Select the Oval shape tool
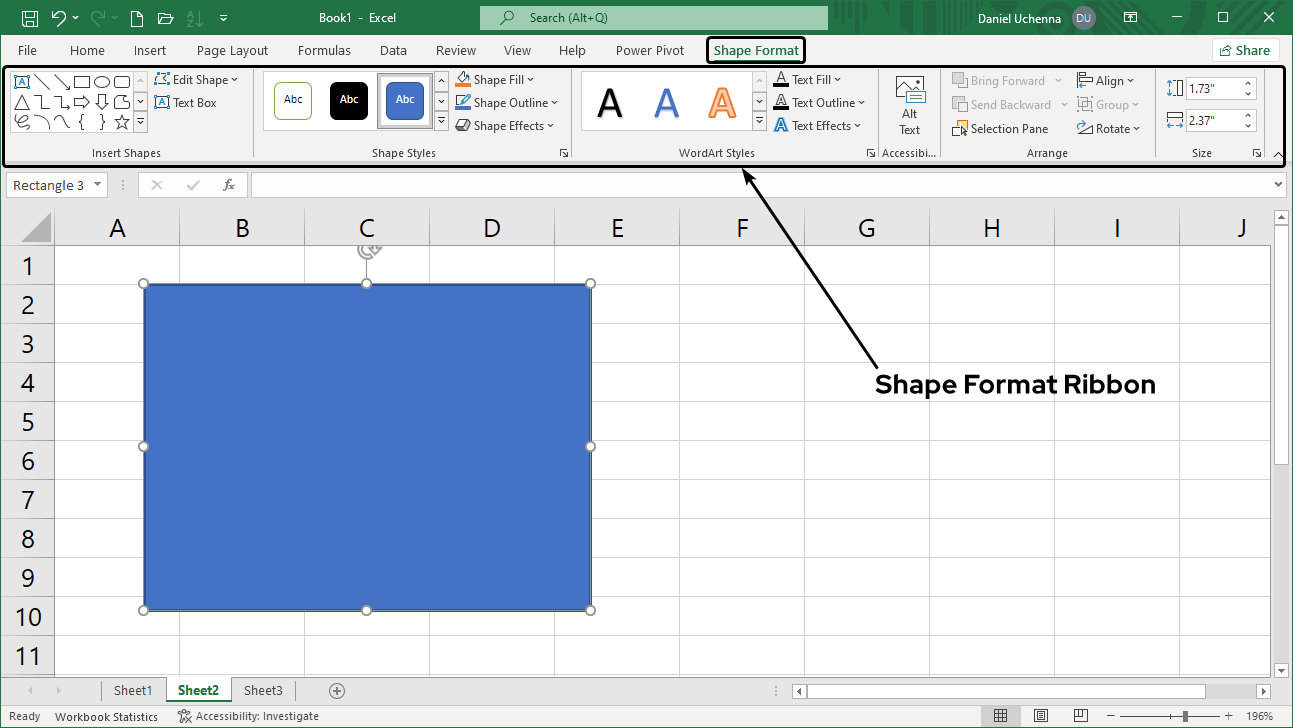The width and height of the screenshot is (1293, 728). tap(102, 82)
